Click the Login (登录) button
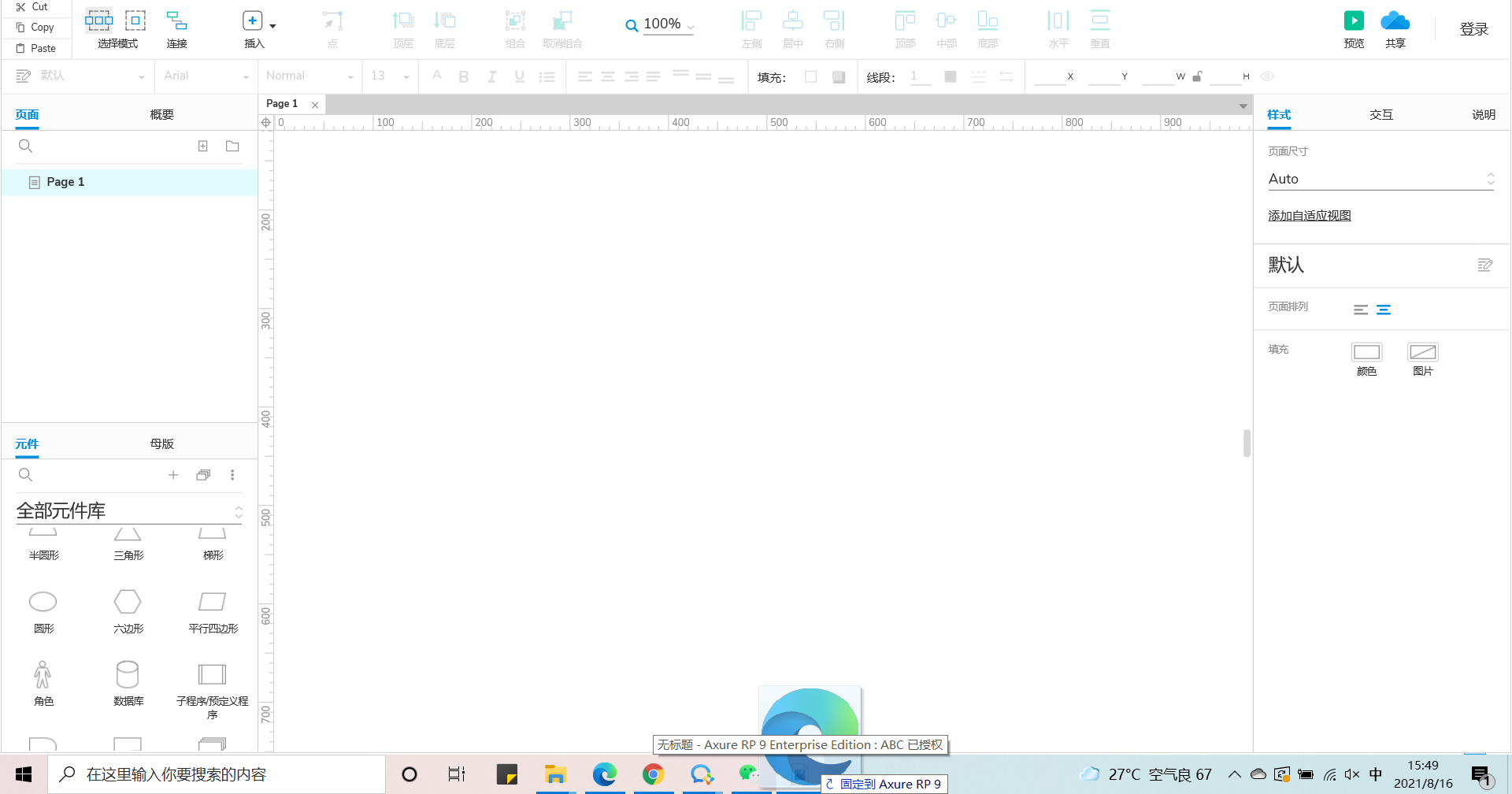This screenshot has width=1512, height=794. [1474, 29]
